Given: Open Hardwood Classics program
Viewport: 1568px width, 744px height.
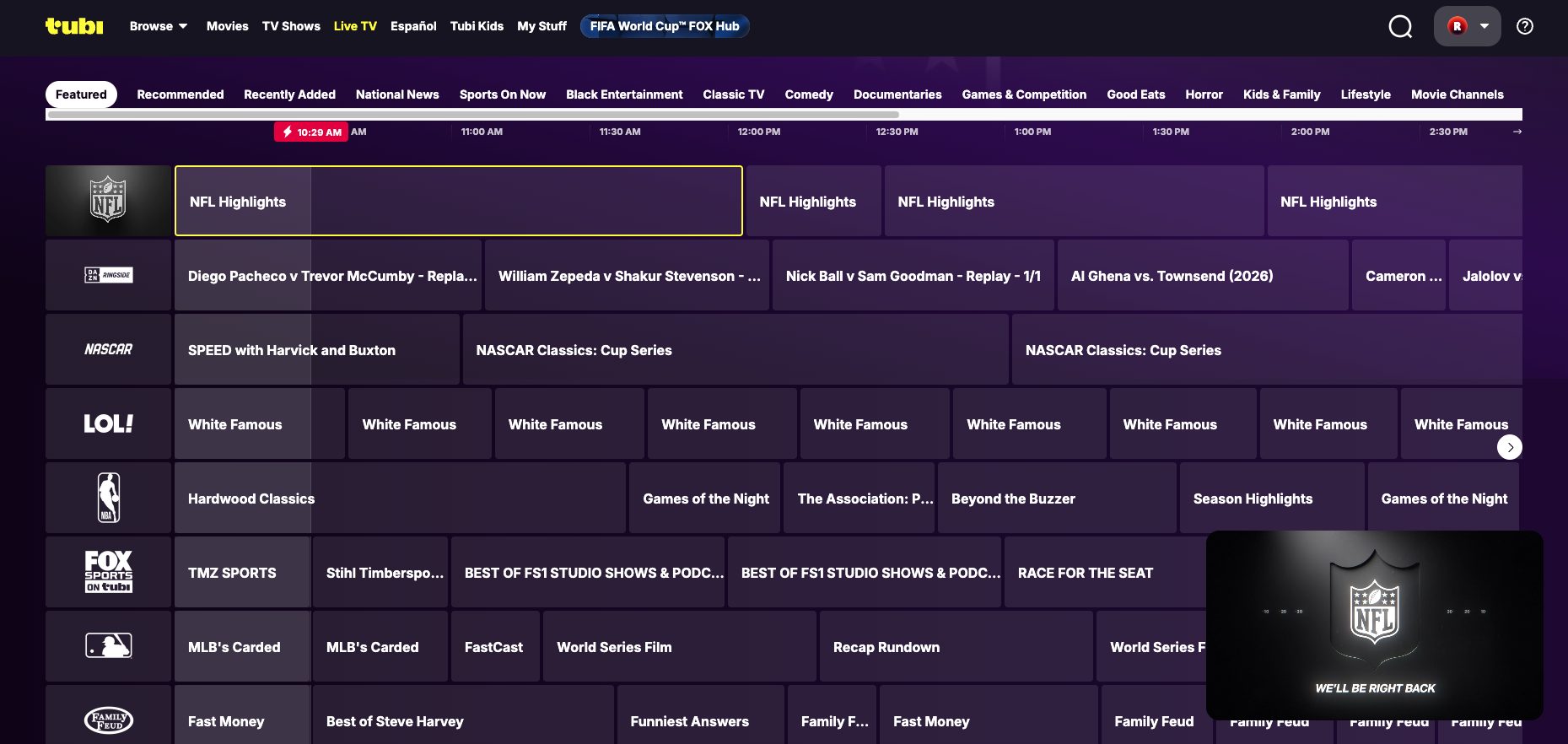Looking at the screenshot, I should click(x=400, y=498).
